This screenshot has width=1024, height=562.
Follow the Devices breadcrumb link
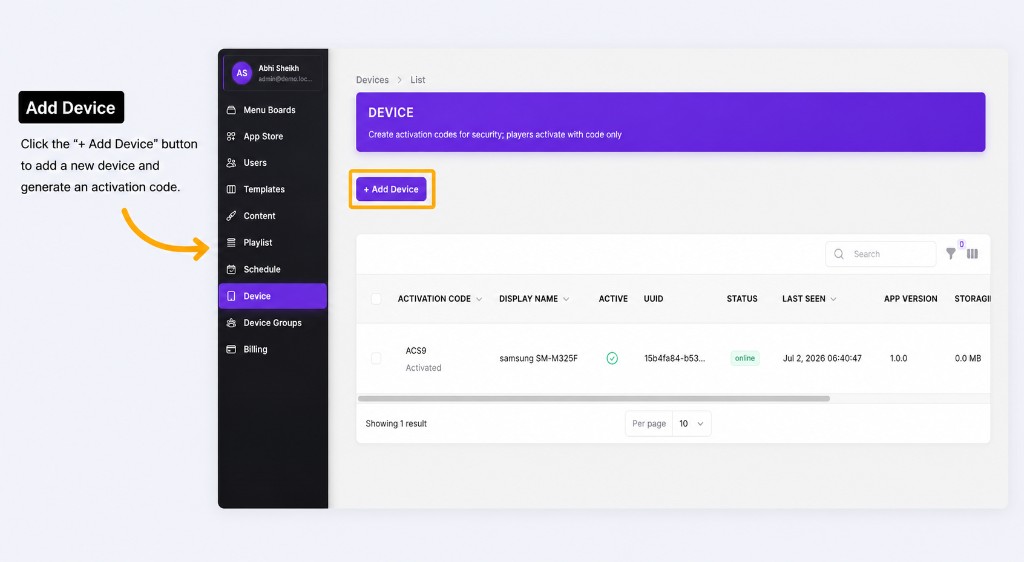coord(372,80)
